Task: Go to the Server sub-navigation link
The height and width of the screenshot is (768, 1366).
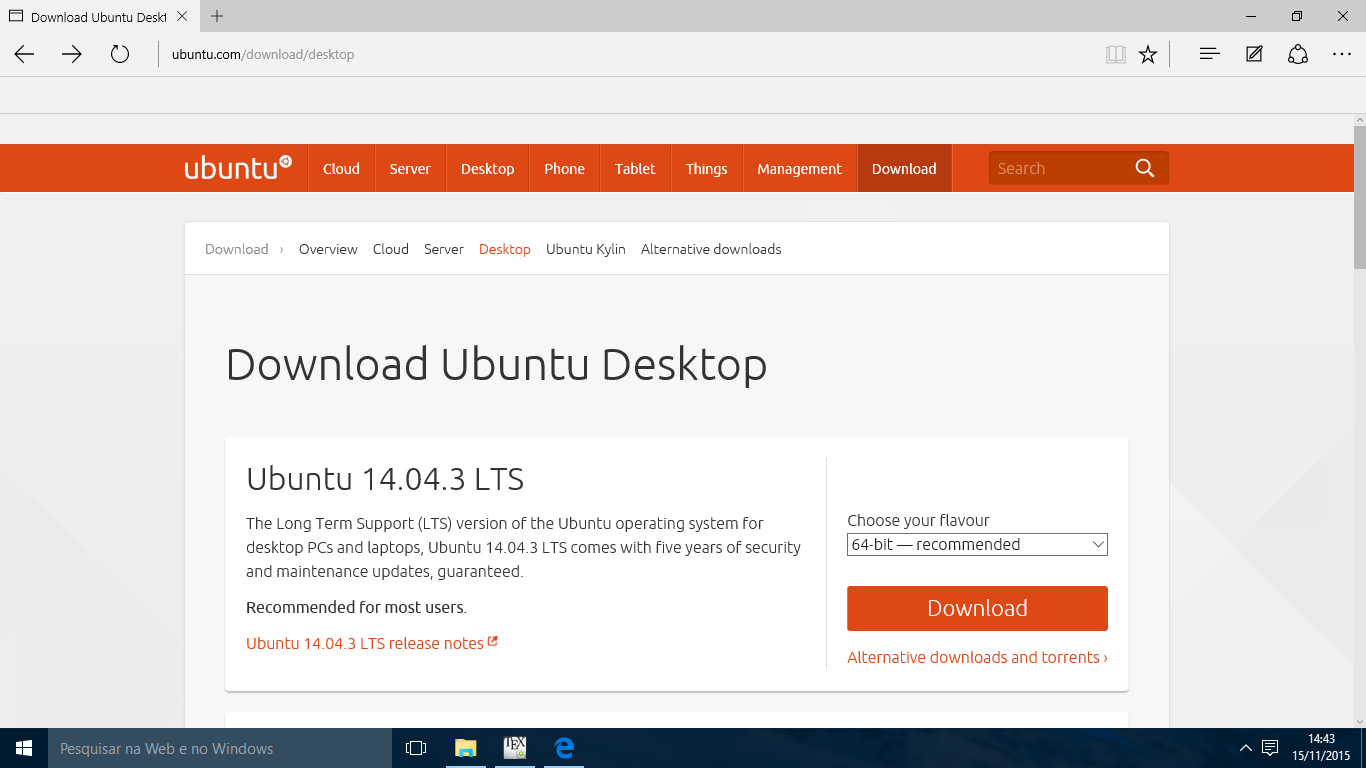Action: [x=444, y=249]
